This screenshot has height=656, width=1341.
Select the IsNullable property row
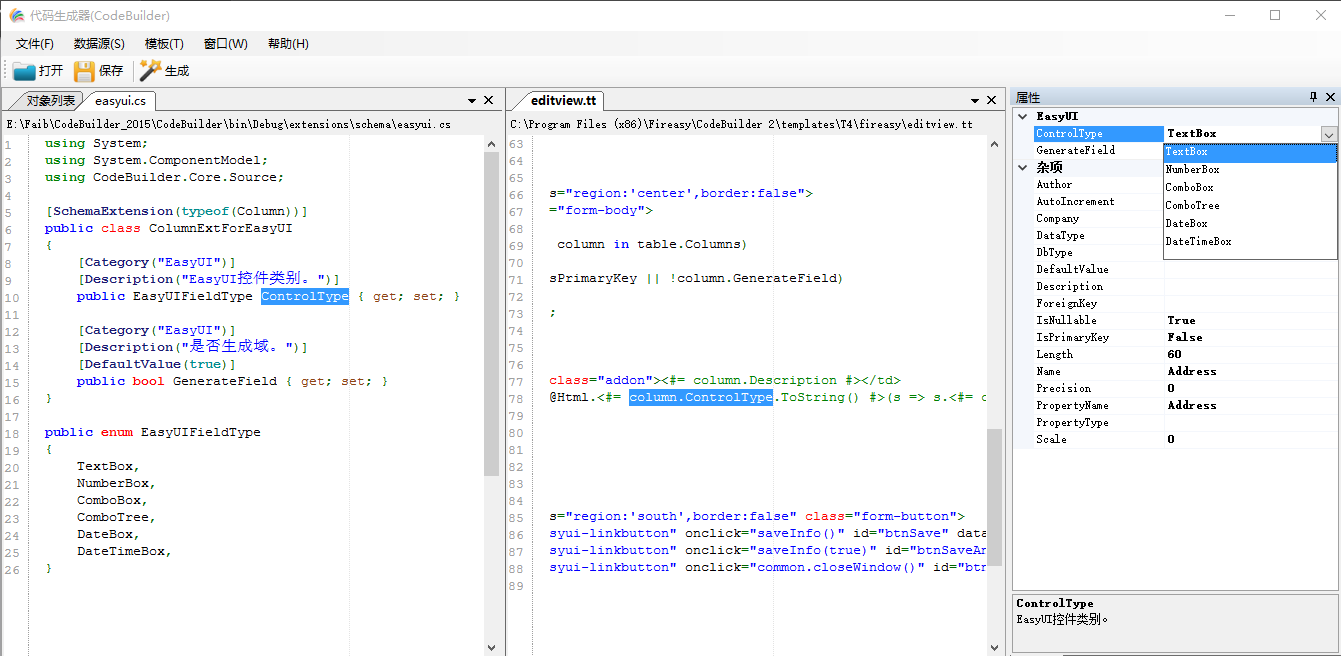(x=1066, y=320)
